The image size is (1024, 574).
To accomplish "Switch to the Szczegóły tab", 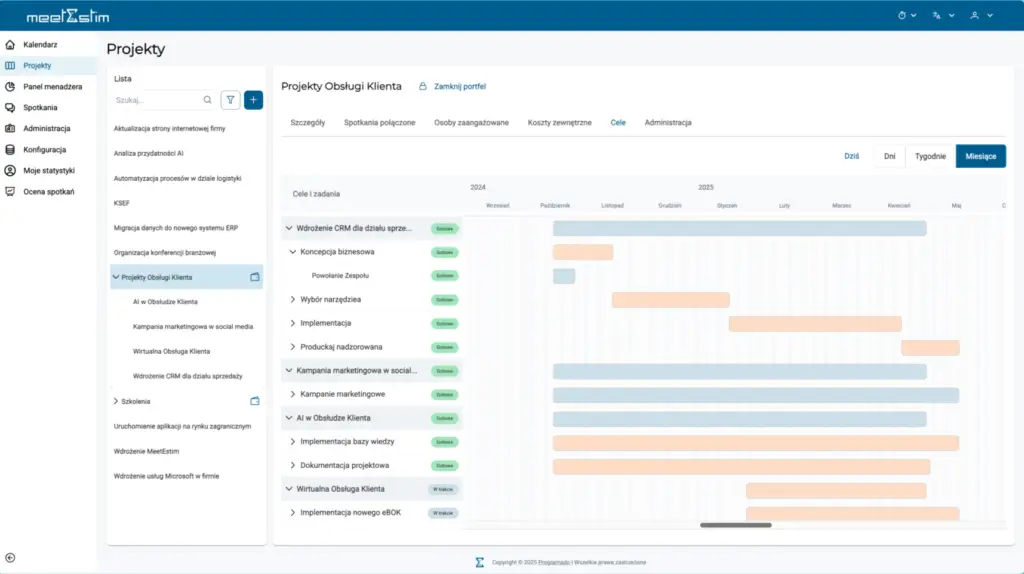I will (x=307, y=122).
